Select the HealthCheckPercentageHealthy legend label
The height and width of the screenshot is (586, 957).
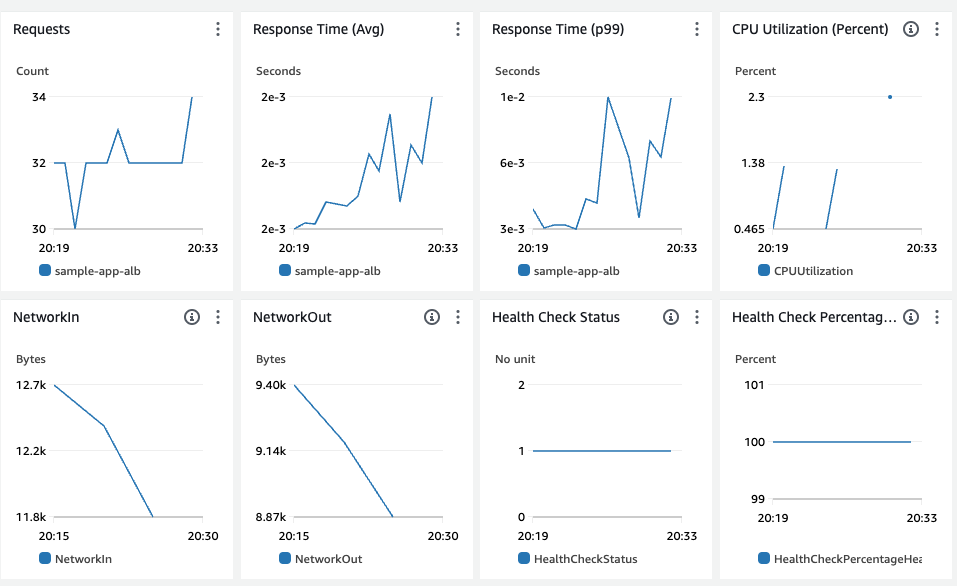click(848, 559)
